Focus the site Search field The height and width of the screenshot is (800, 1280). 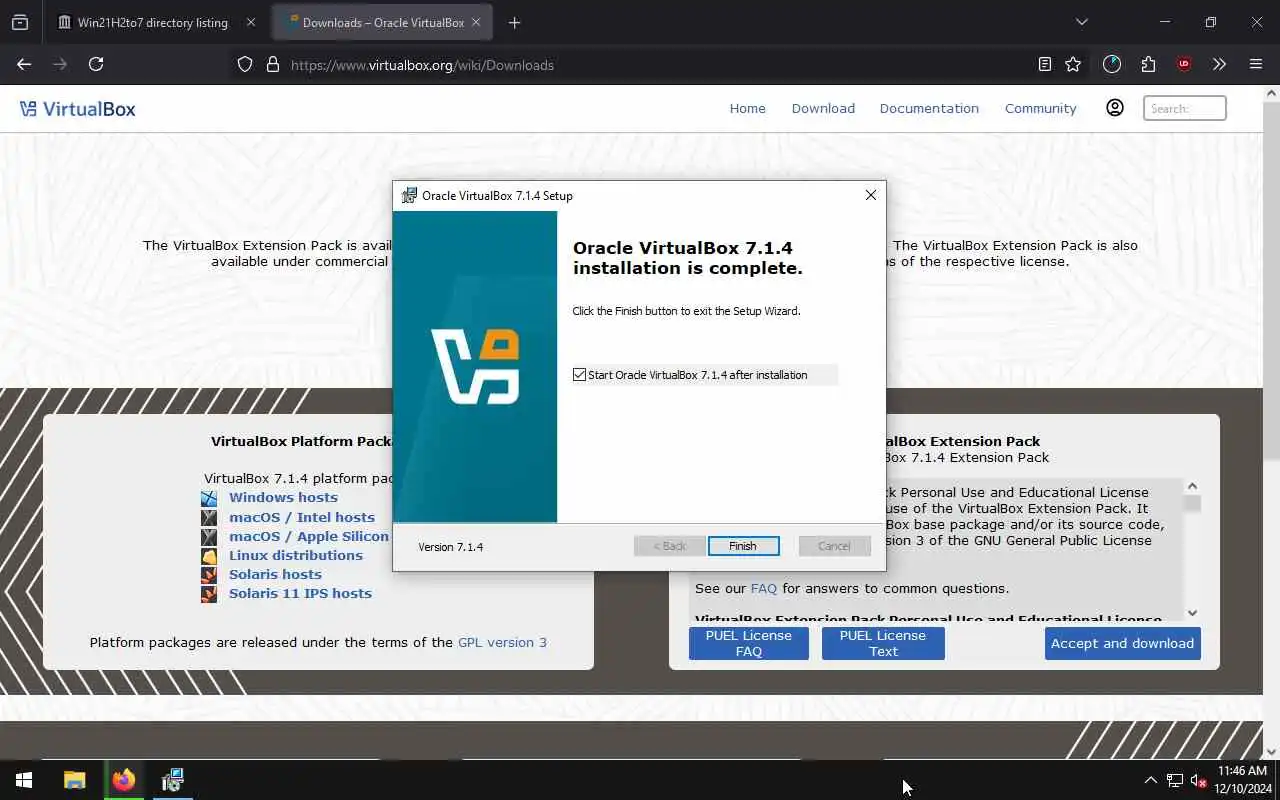click(x=1184, y=108)
